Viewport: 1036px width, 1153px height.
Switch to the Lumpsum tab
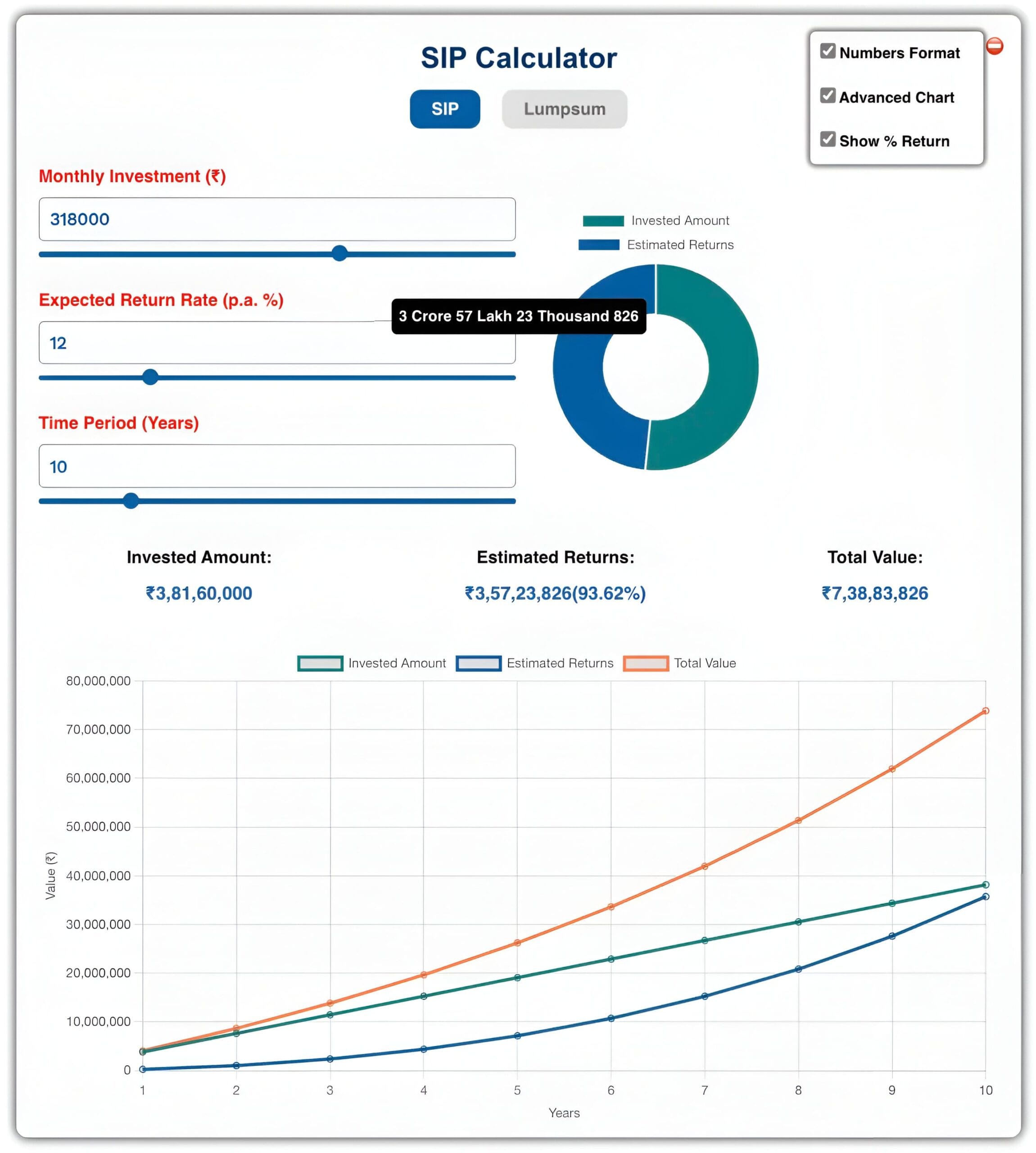click(x=564, y=109)
